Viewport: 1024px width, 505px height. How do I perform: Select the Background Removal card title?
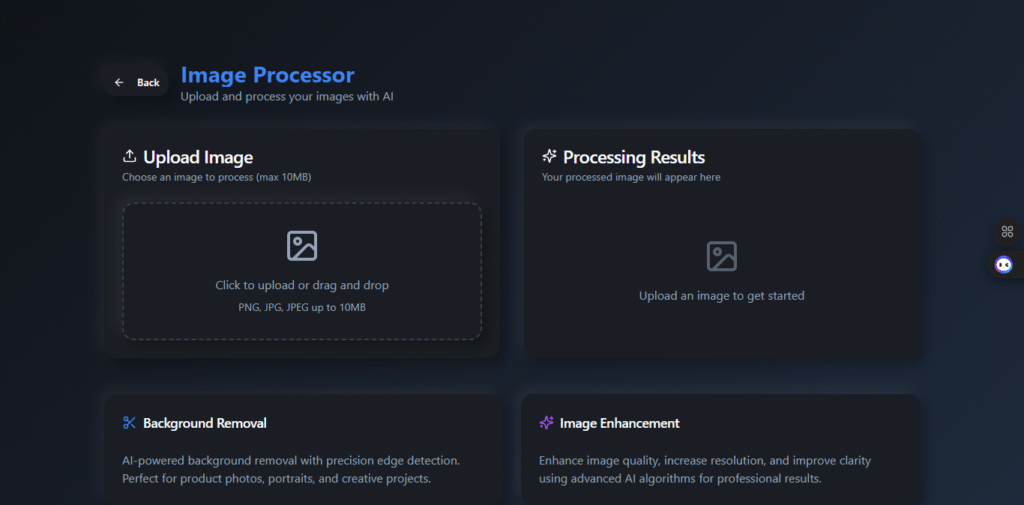coord(205,423)
